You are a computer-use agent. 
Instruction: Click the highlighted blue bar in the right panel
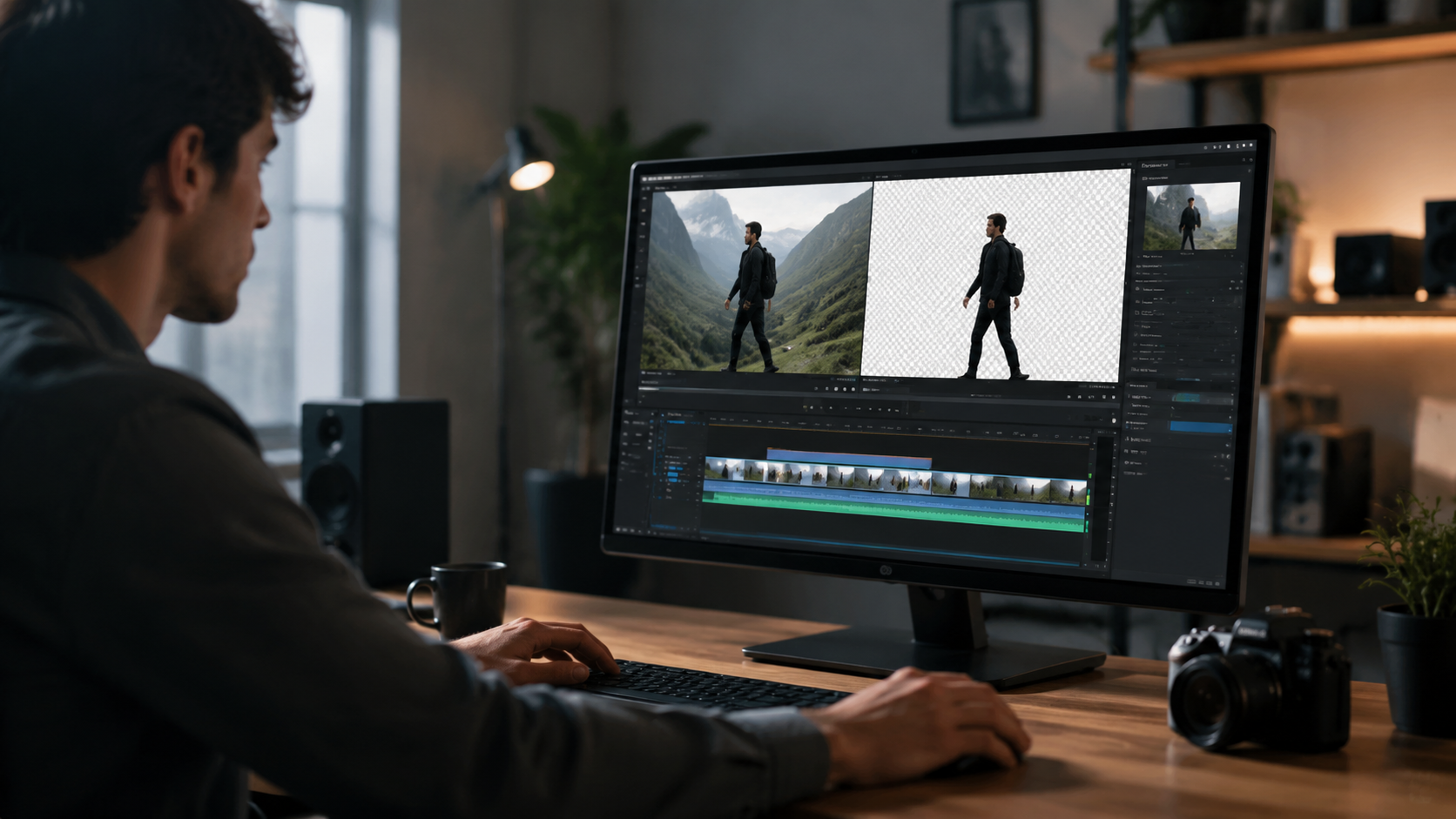click(x=1201, y=426)
